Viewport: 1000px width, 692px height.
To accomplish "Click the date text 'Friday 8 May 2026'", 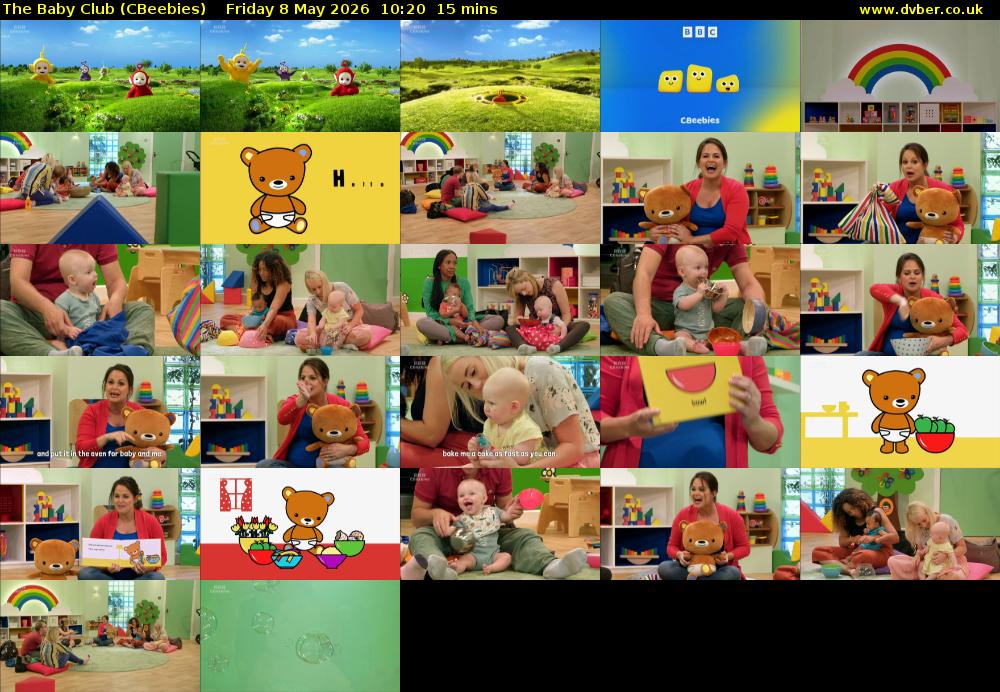I will coord(297,10).
